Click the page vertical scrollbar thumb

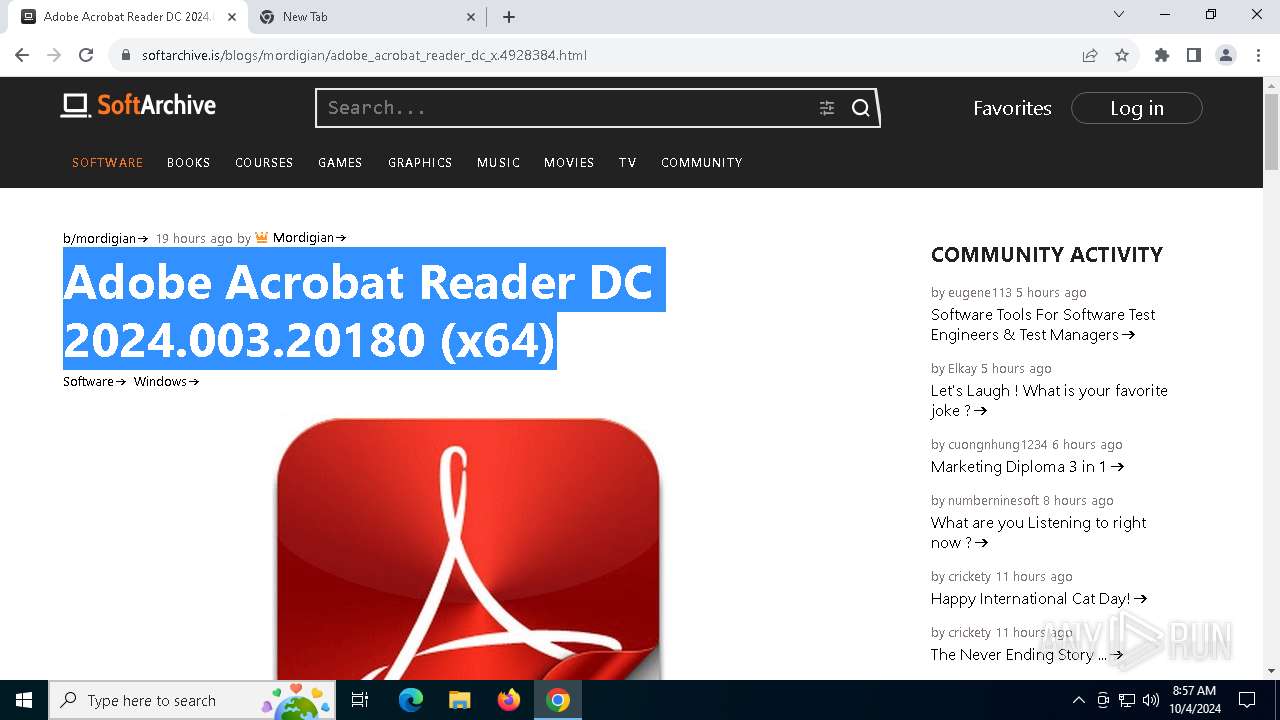[x=1271, y=130]
